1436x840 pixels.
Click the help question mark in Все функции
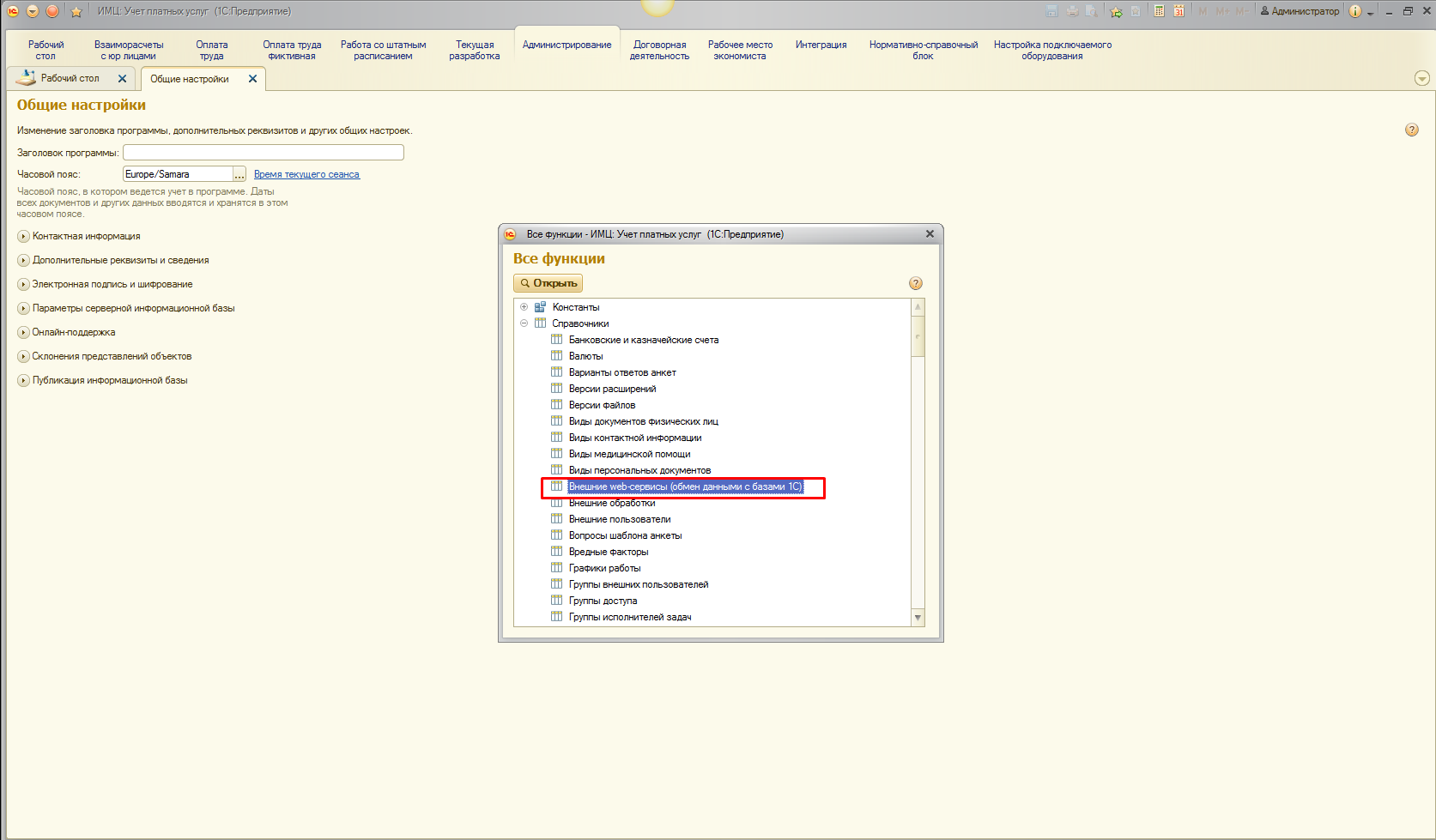click(x=916, y=283)
